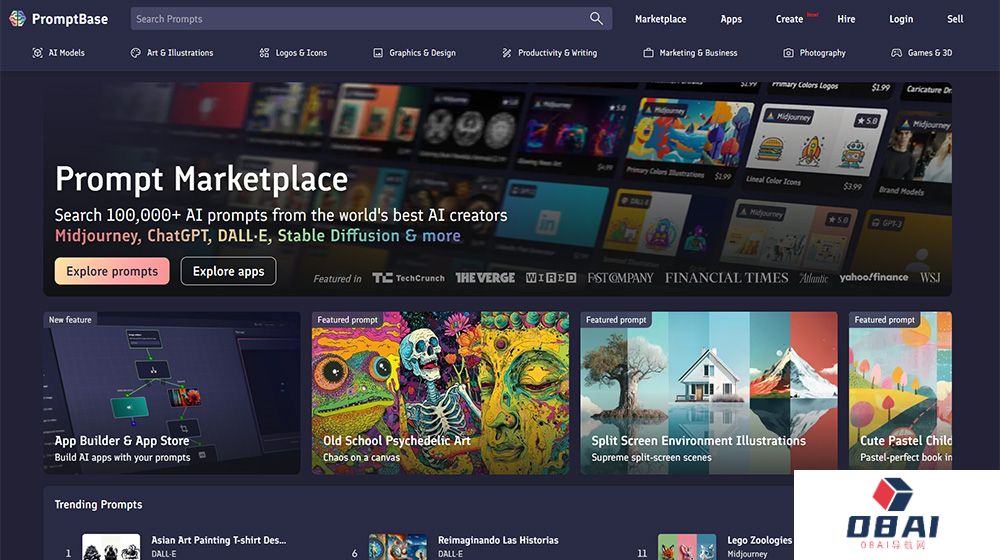Viewport: 1000px width, 560px height.
Task: Click the TechCrunch featured logo
Action: [x=408, y=277]
